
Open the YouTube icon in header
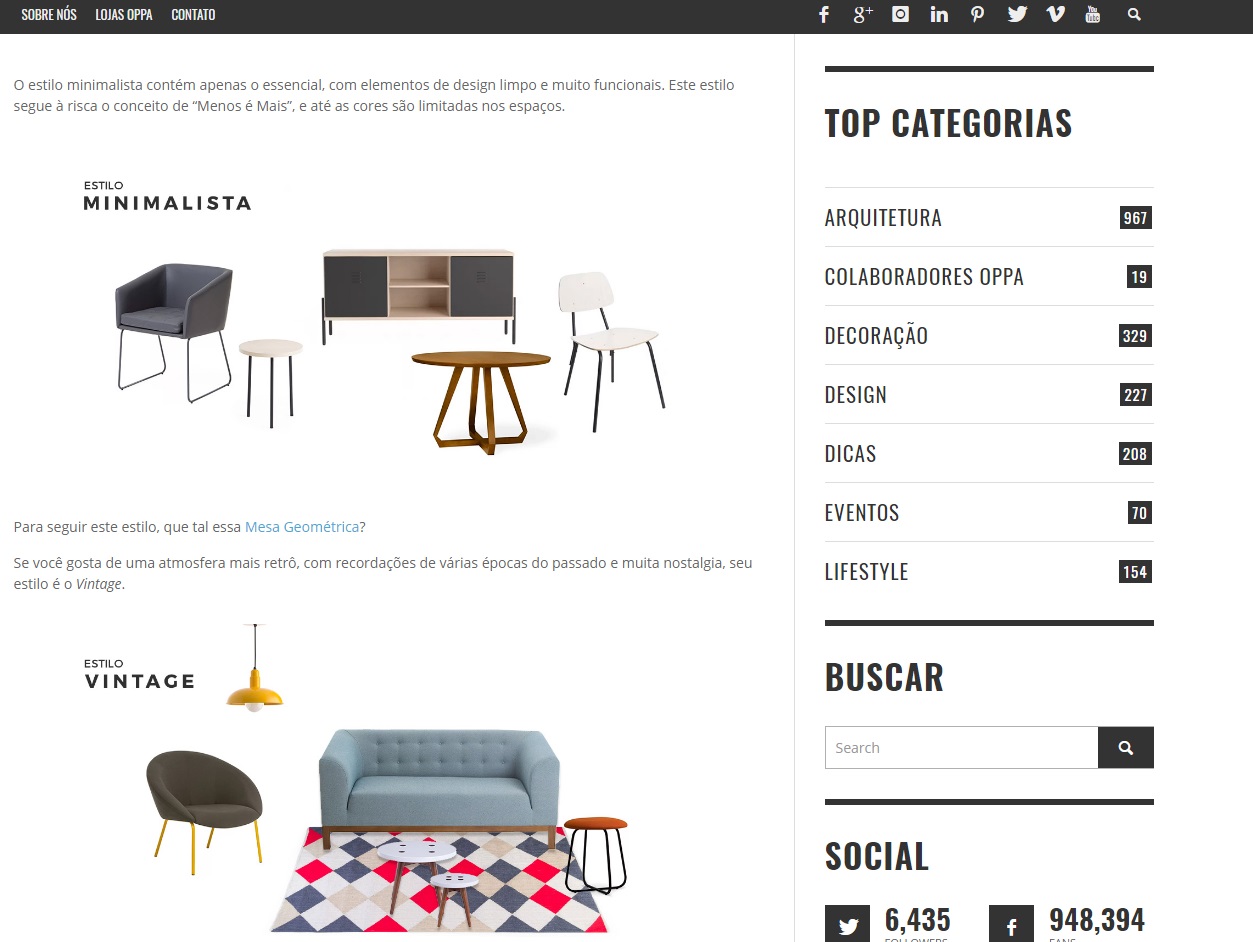[x=1092, y=14]
